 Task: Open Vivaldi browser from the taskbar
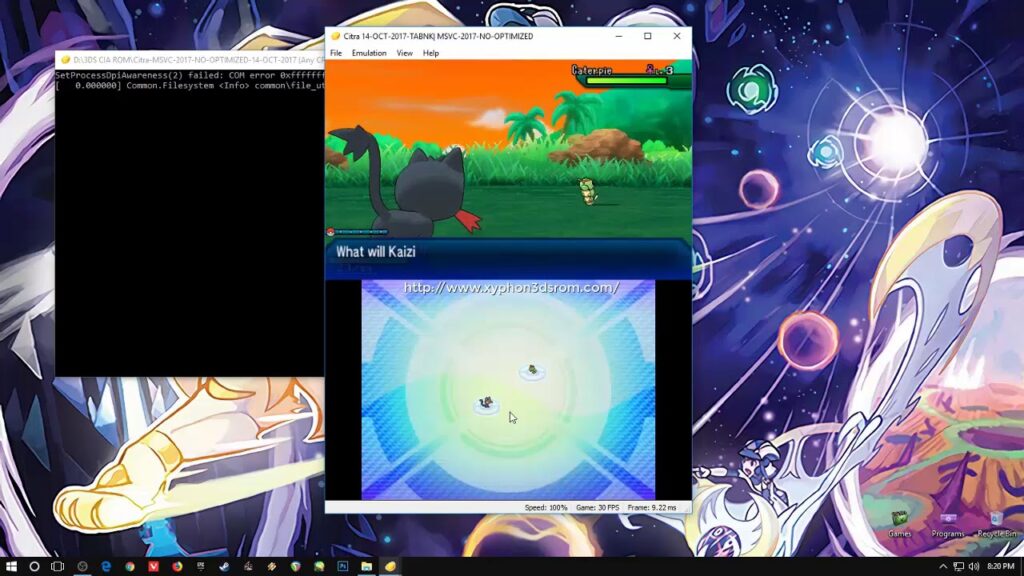click(x=153, y=566)
